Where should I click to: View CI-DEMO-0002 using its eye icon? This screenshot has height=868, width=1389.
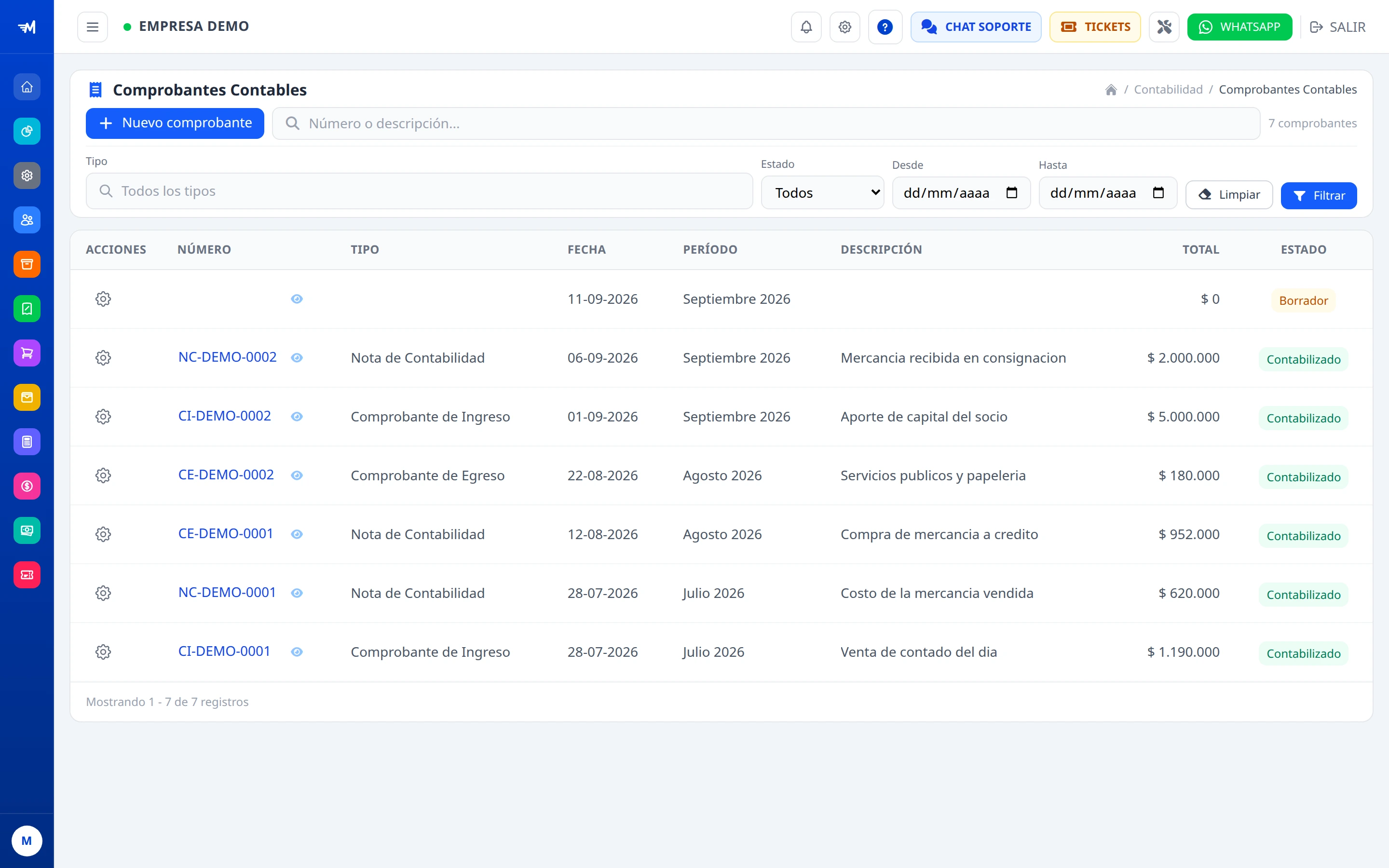click(x=297, y=417)
